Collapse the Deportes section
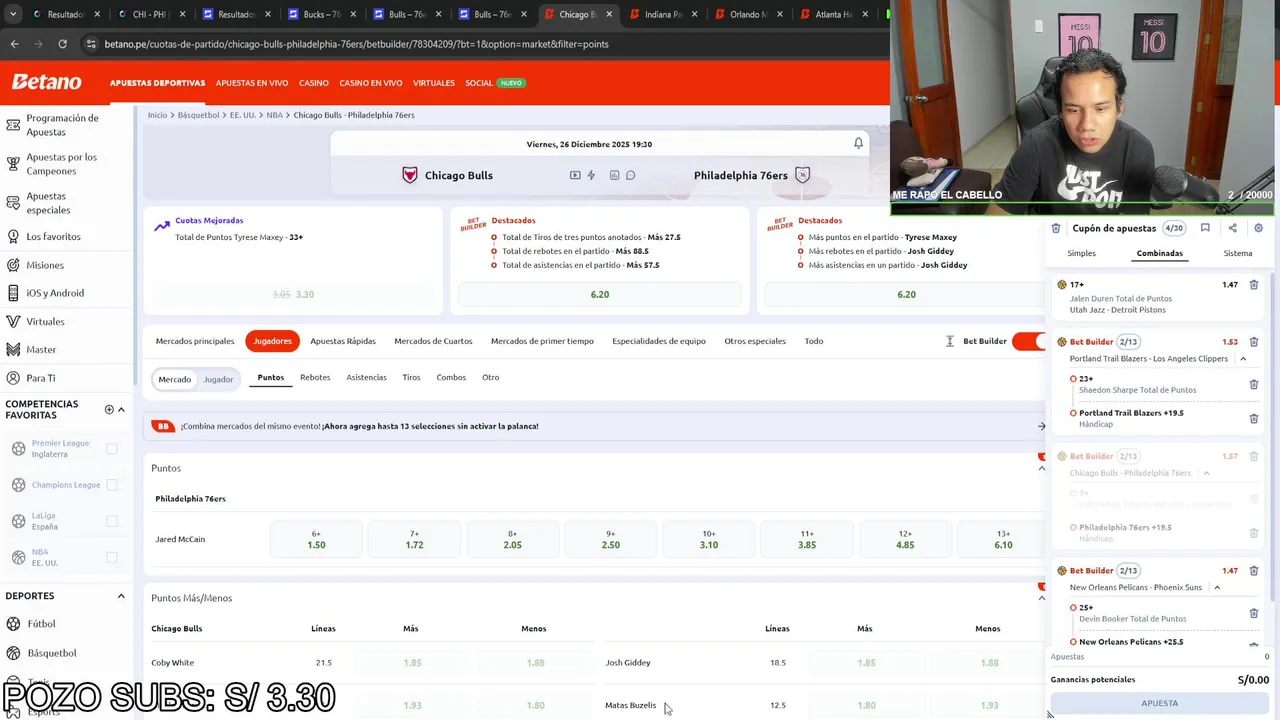1280x720 pixels. pyautogui.click(x=121, y=596)
